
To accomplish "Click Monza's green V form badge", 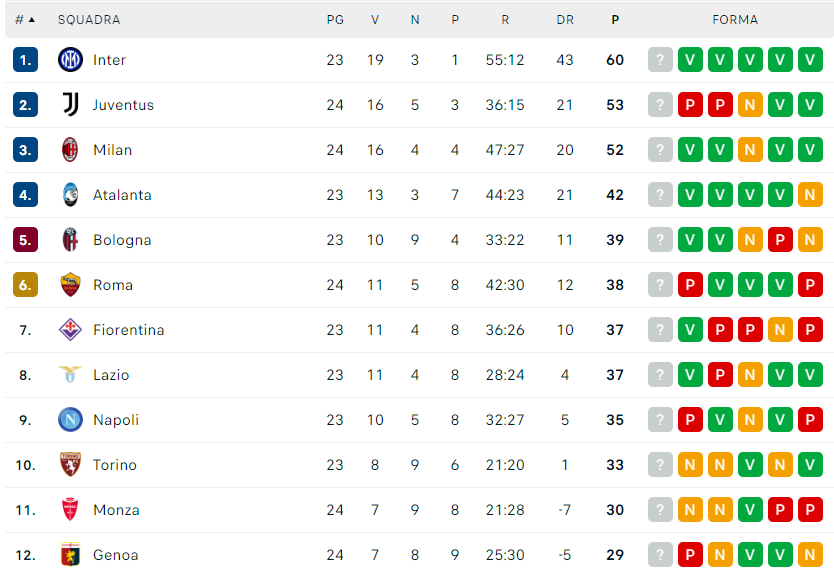I will click(750, 510).
